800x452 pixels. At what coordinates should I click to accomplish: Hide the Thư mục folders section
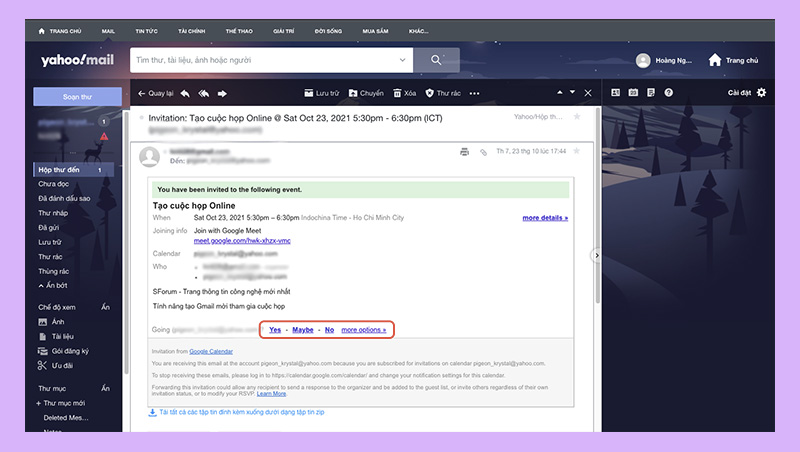[x=105, y=388]
